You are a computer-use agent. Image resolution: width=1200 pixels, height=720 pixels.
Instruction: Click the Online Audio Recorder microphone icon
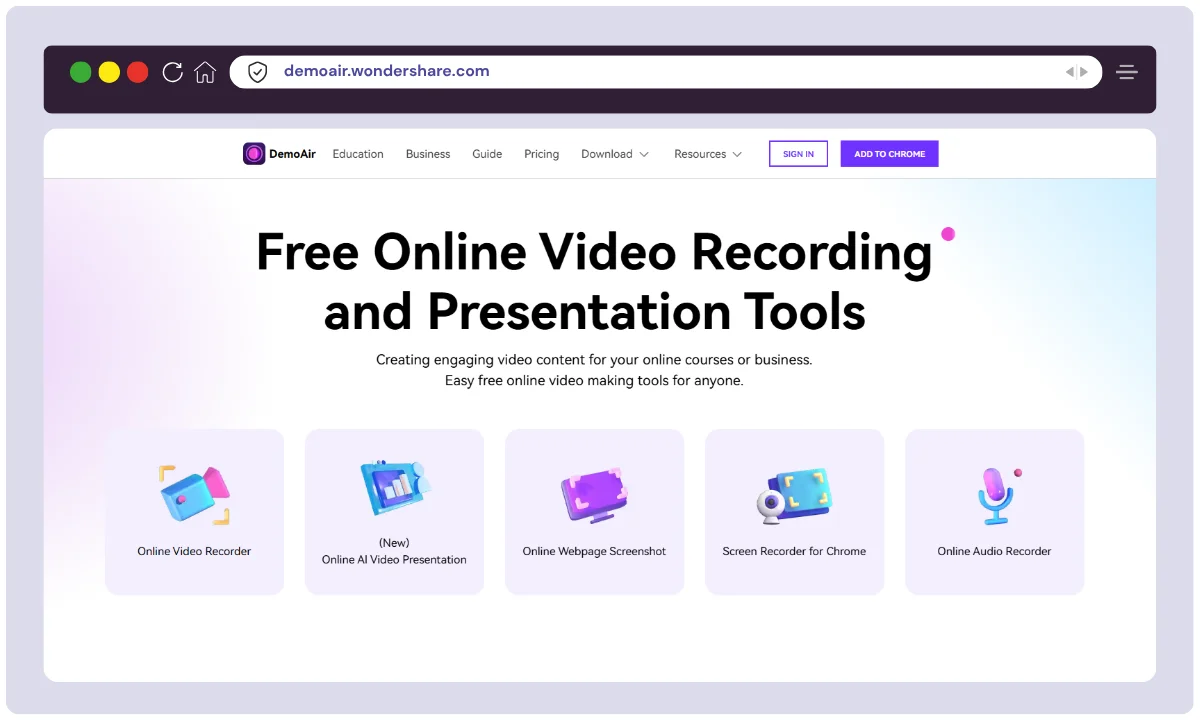994,495
